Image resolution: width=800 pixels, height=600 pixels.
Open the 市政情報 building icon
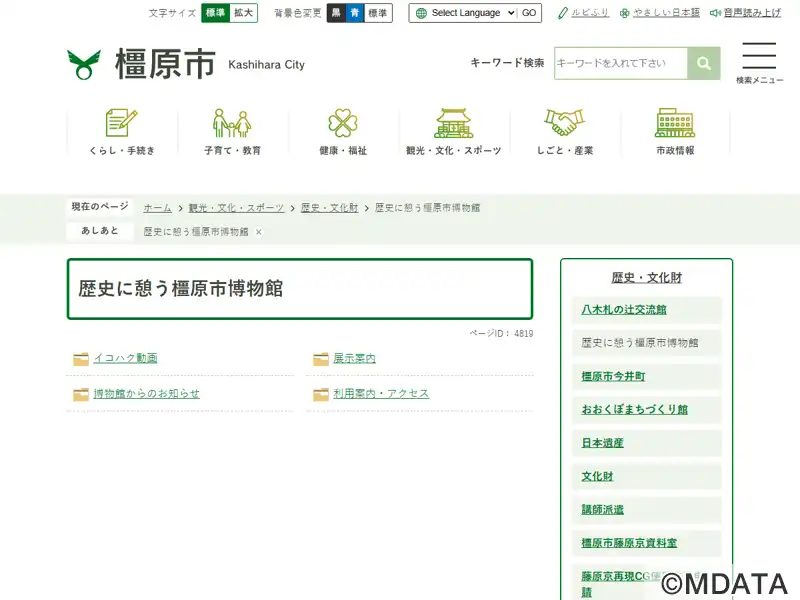pyautogui.click(x=675, y=123)
